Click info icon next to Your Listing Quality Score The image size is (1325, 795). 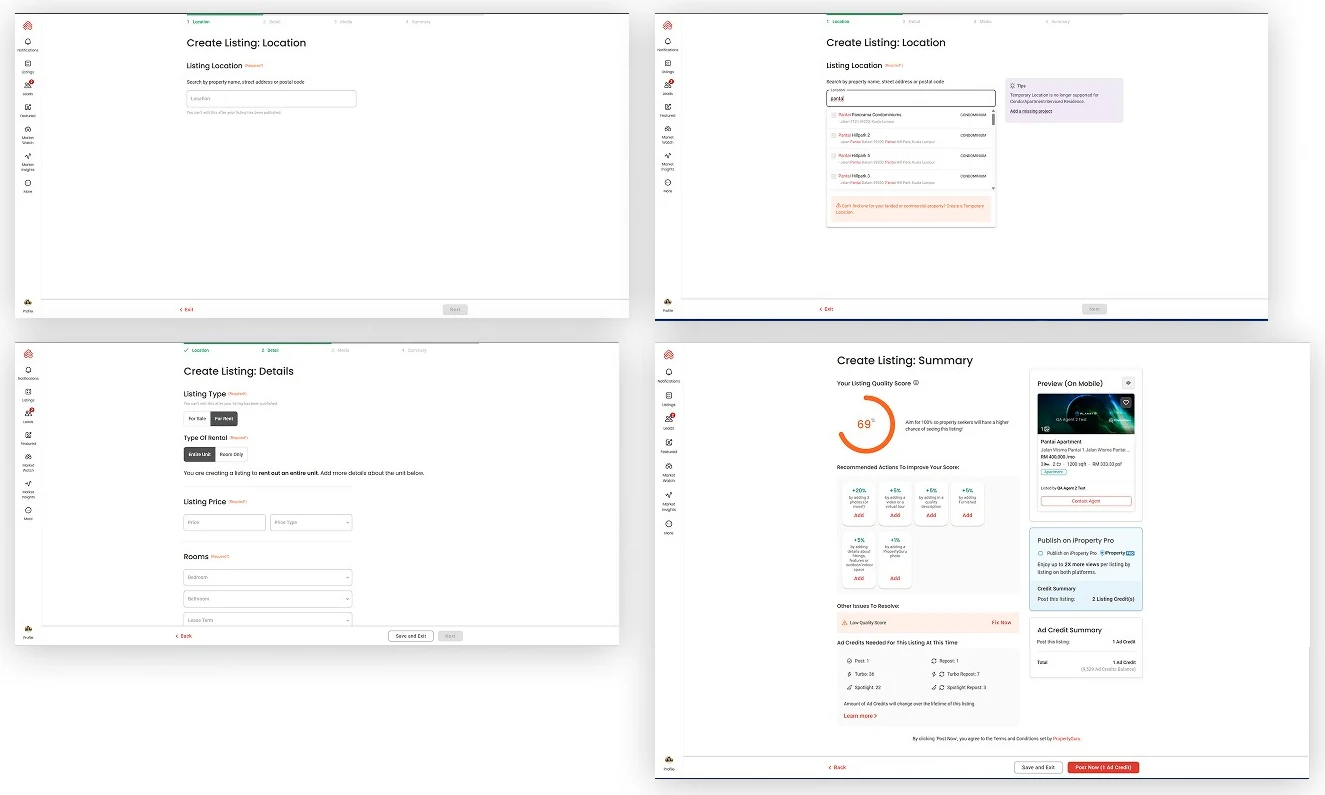click(916, 382)
